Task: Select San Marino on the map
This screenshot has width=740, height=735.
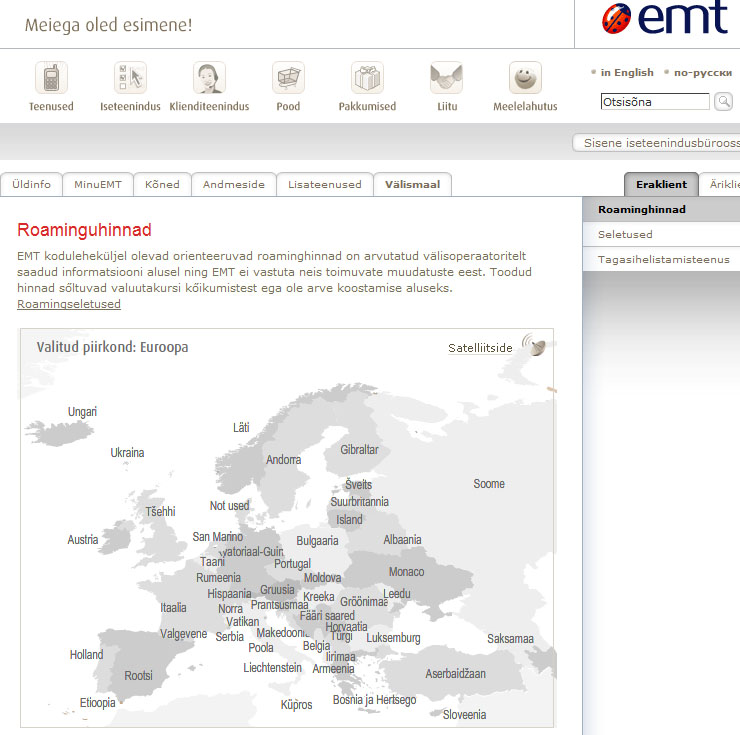Action: tap(218, 537)
